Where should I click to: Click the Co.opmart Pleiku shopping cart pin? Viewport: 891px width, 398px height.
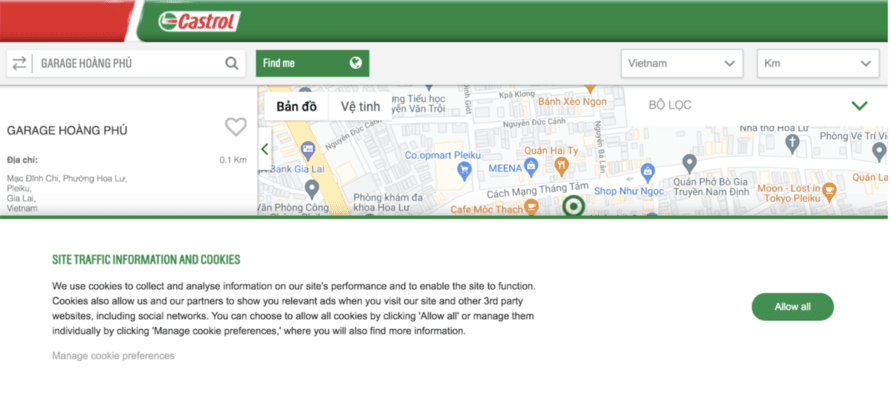pos(465,171)
